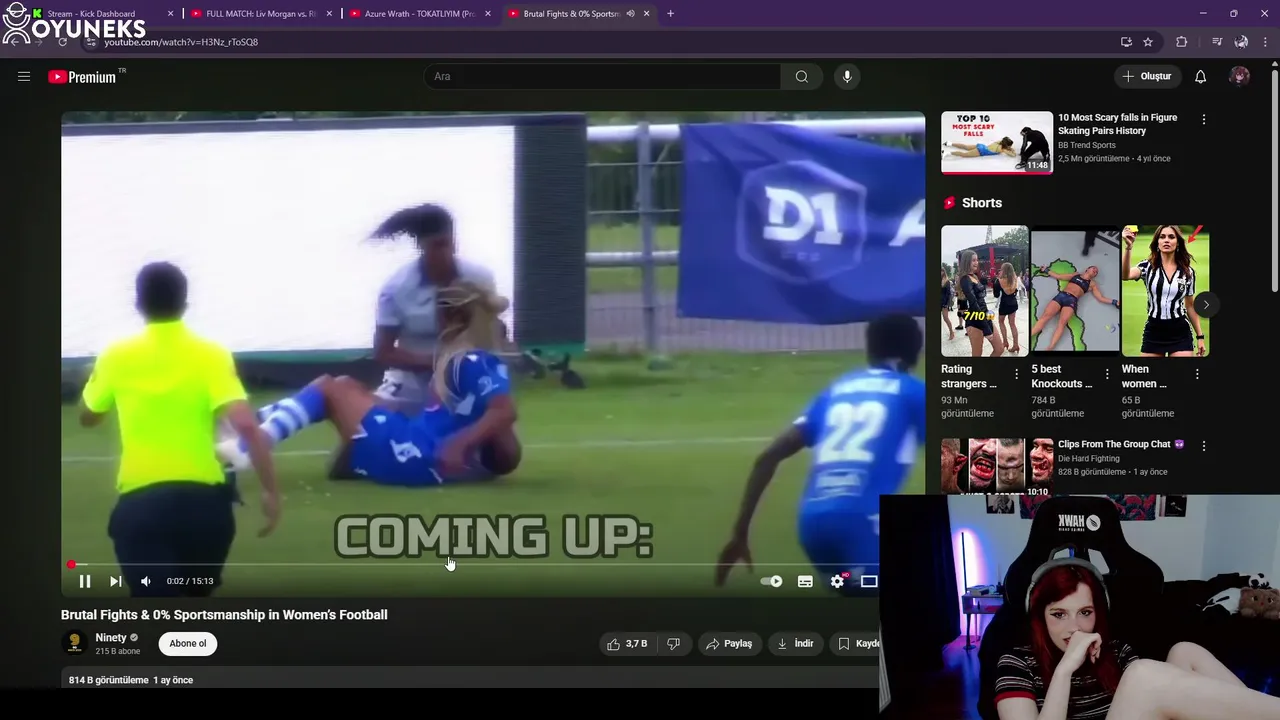Open the notifications bell
Viewport: 1280px width, 720px height.
tap(1200, 76)
